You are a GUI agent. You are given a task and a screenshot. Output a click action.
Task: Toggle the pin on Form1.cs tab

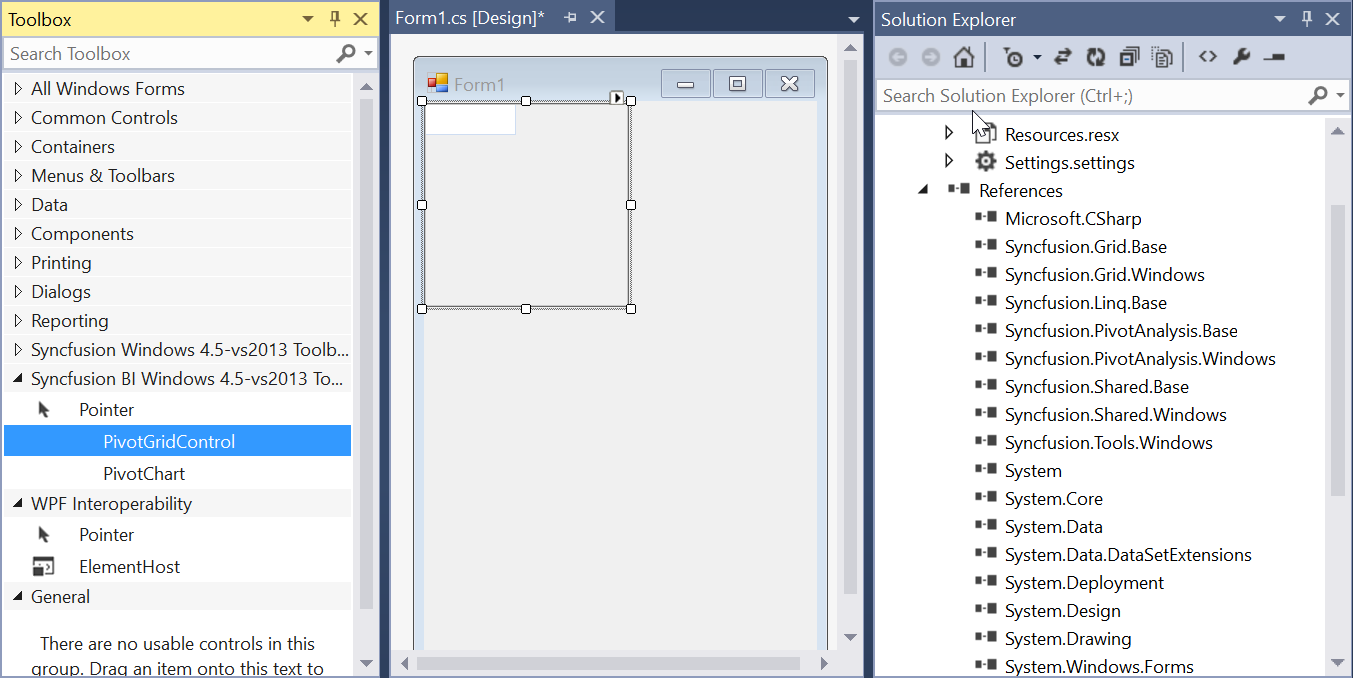[571, 18]
